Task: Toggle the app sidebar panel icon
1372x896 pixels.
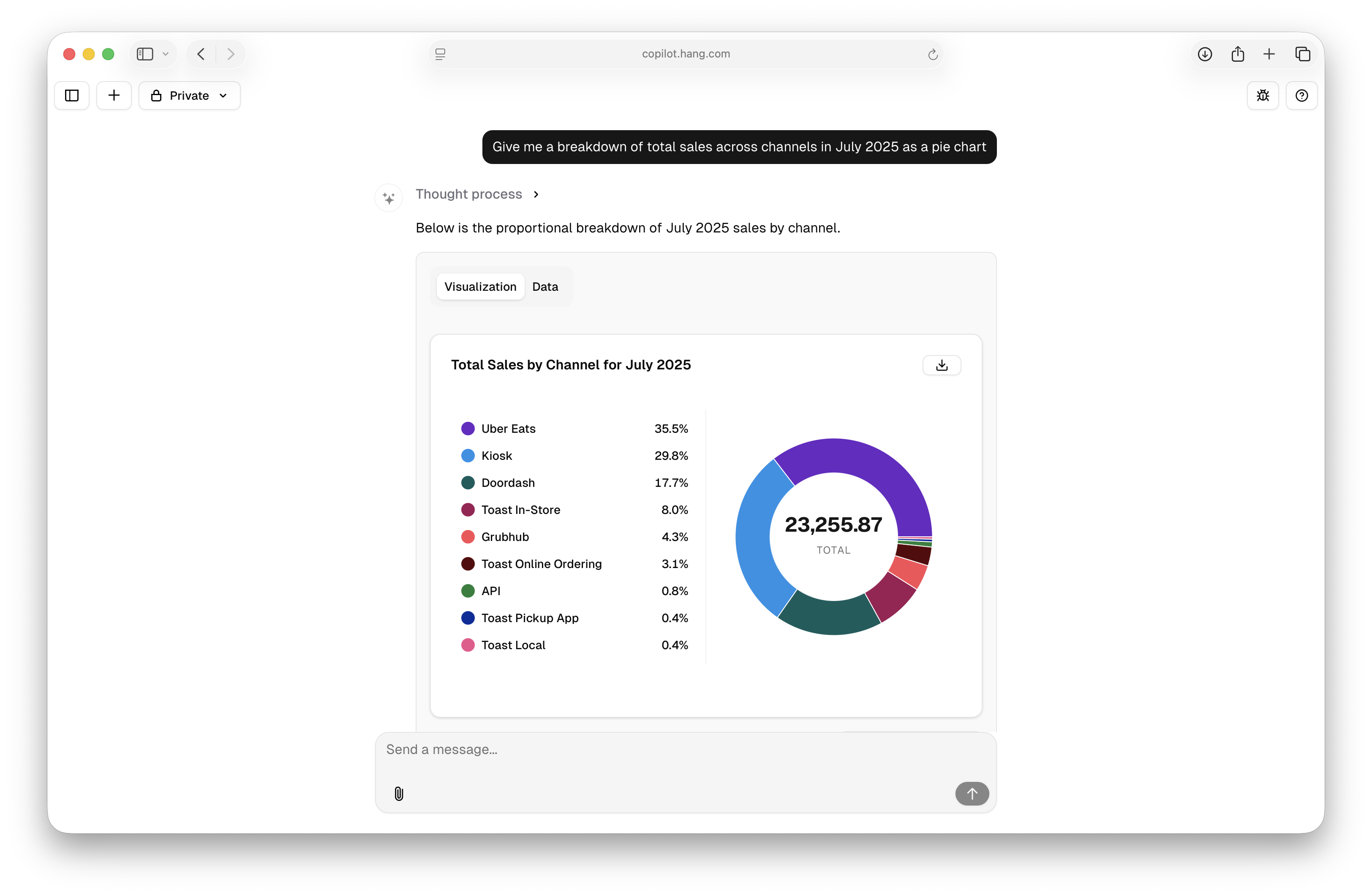Action: pyautogui.click(x=72, y=96)
